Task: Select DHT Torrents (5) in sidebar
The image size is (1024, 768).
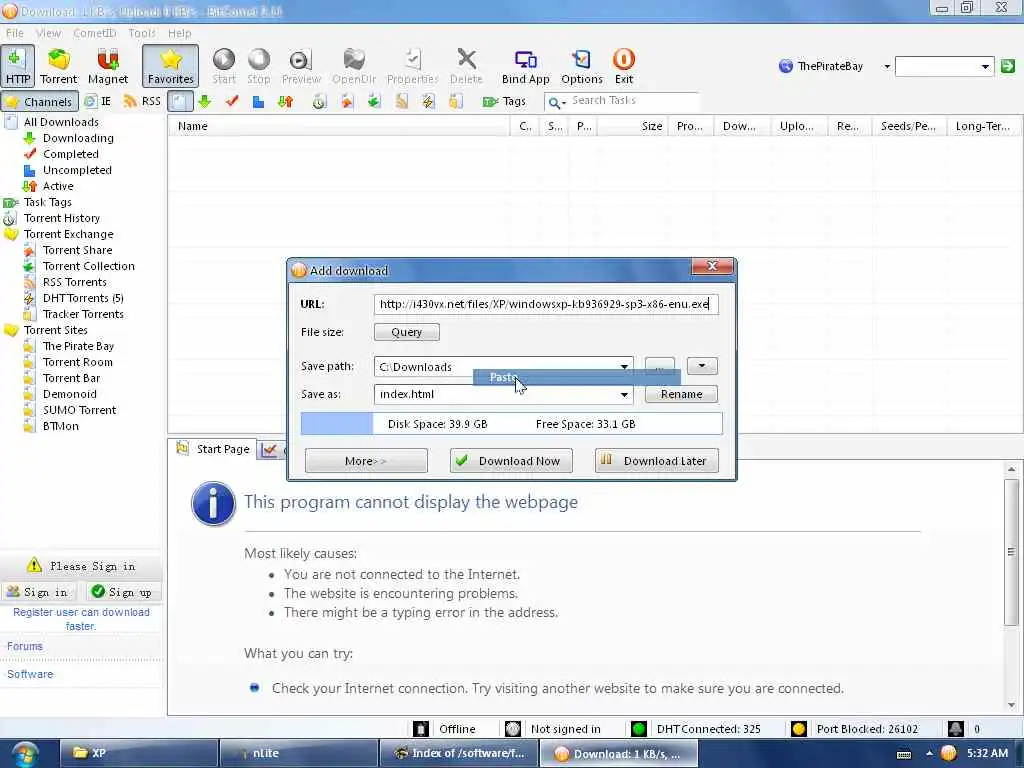Action: click(83, 298)
